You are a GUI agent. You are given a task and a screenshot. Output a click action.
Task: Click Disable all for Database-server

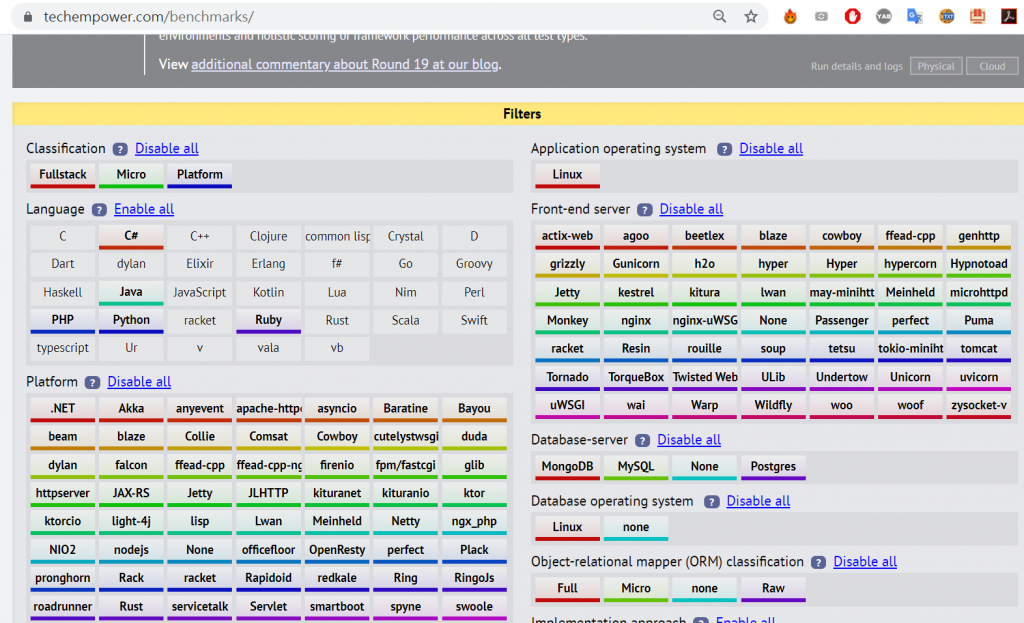(689, 439)
